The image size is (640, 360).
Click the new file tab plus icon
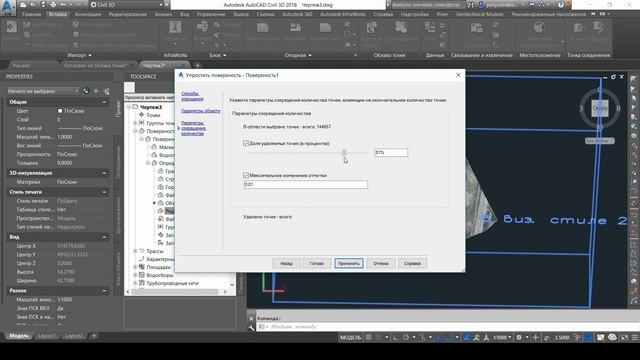tap(198, 65)
